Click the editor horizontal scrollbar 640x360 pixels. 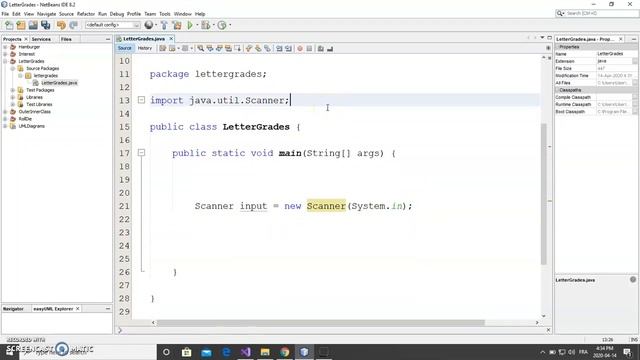[x=320, y=322]
